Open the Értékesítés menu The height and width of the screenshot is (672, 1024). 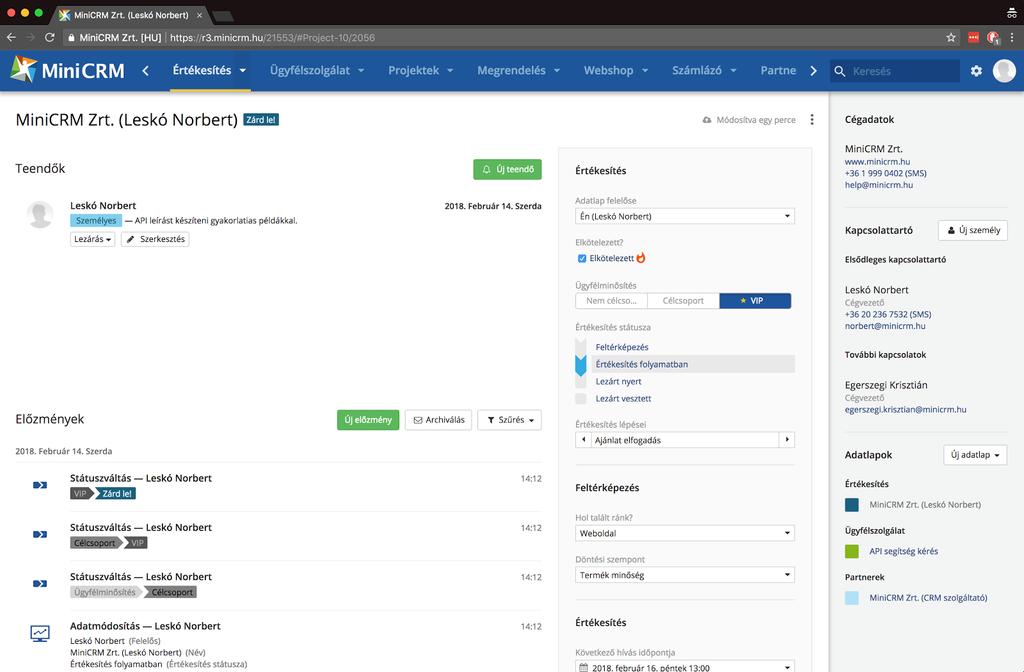[x=209, y=71]
